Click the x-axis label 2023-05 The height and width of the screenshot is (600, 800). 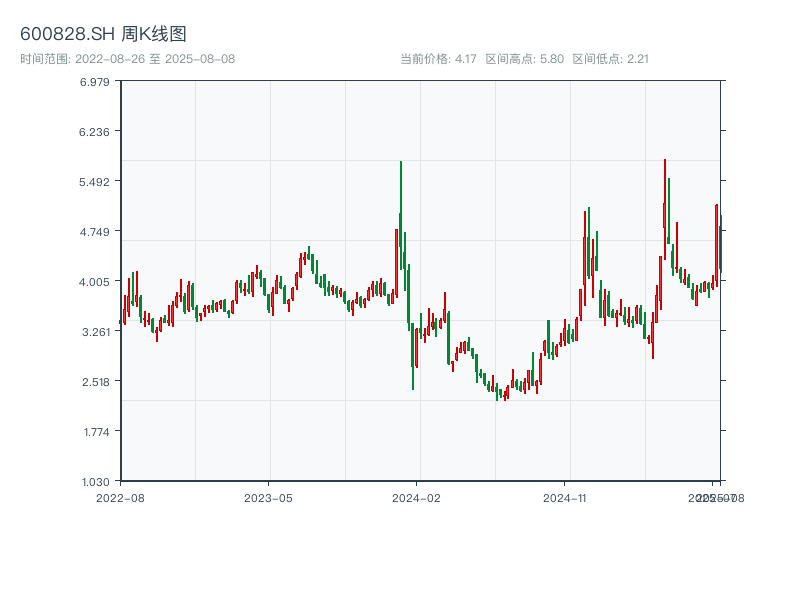coord(268,498)
